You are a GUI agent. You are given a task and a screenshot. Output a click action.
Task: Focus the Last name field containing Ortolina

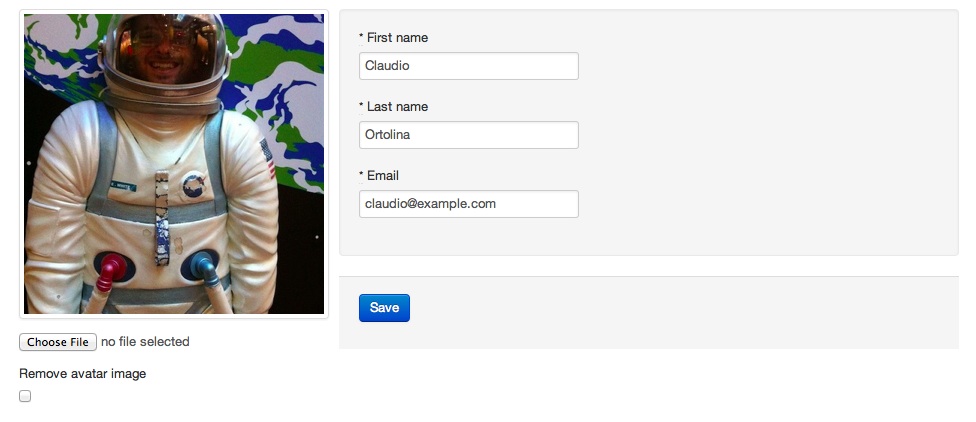click(x=469, y=135)
